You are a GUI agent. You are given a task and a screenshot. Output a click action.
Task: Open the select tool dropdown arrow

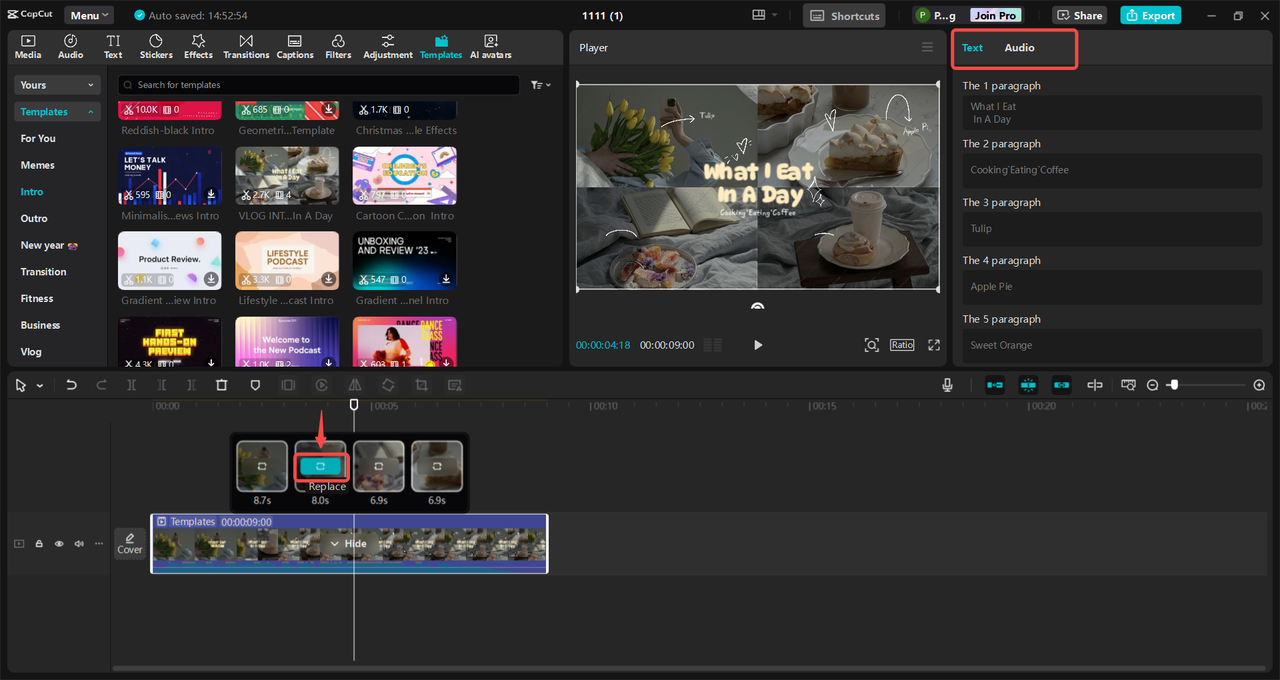pyautogui.click(x=40, y=386)
